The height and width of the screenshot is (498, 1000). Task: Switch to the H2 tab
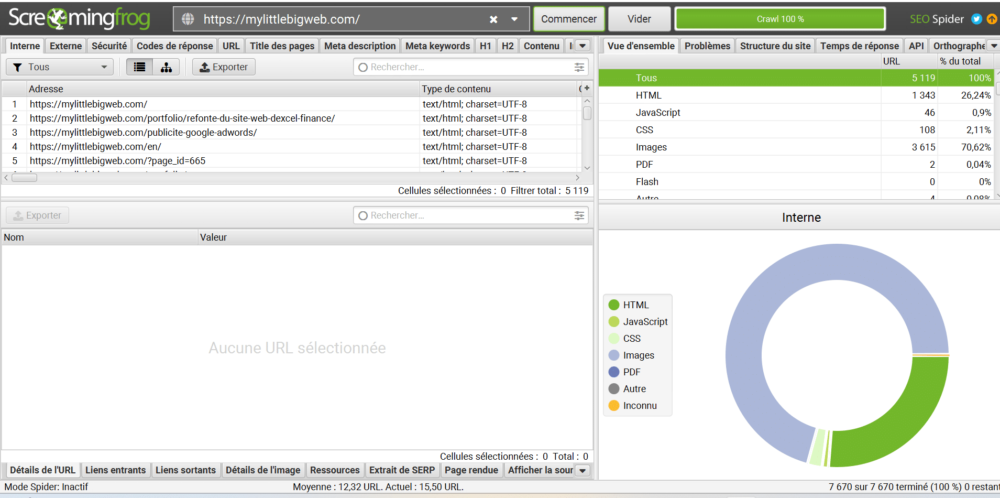tap(508, 46)
